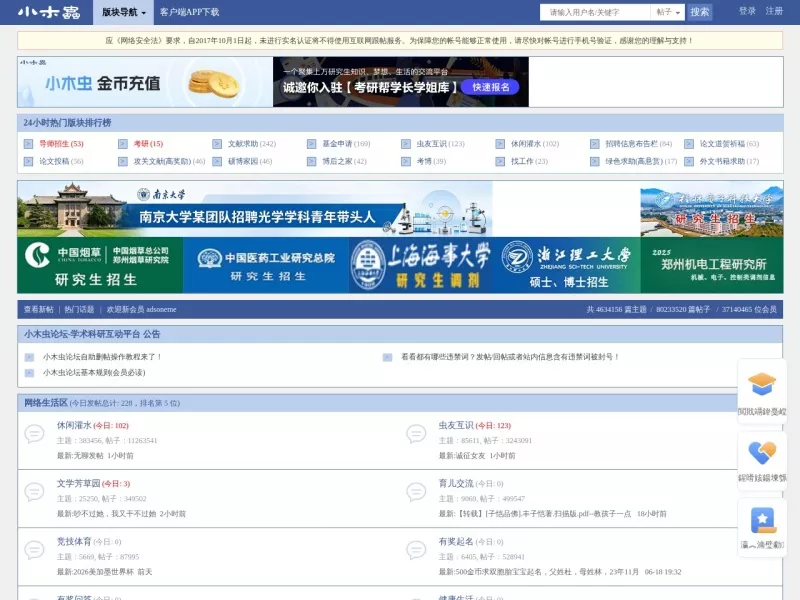Click speech bubble icon for 文学芳草园
Screen dimensions: 800x600
tap(34, 492)
